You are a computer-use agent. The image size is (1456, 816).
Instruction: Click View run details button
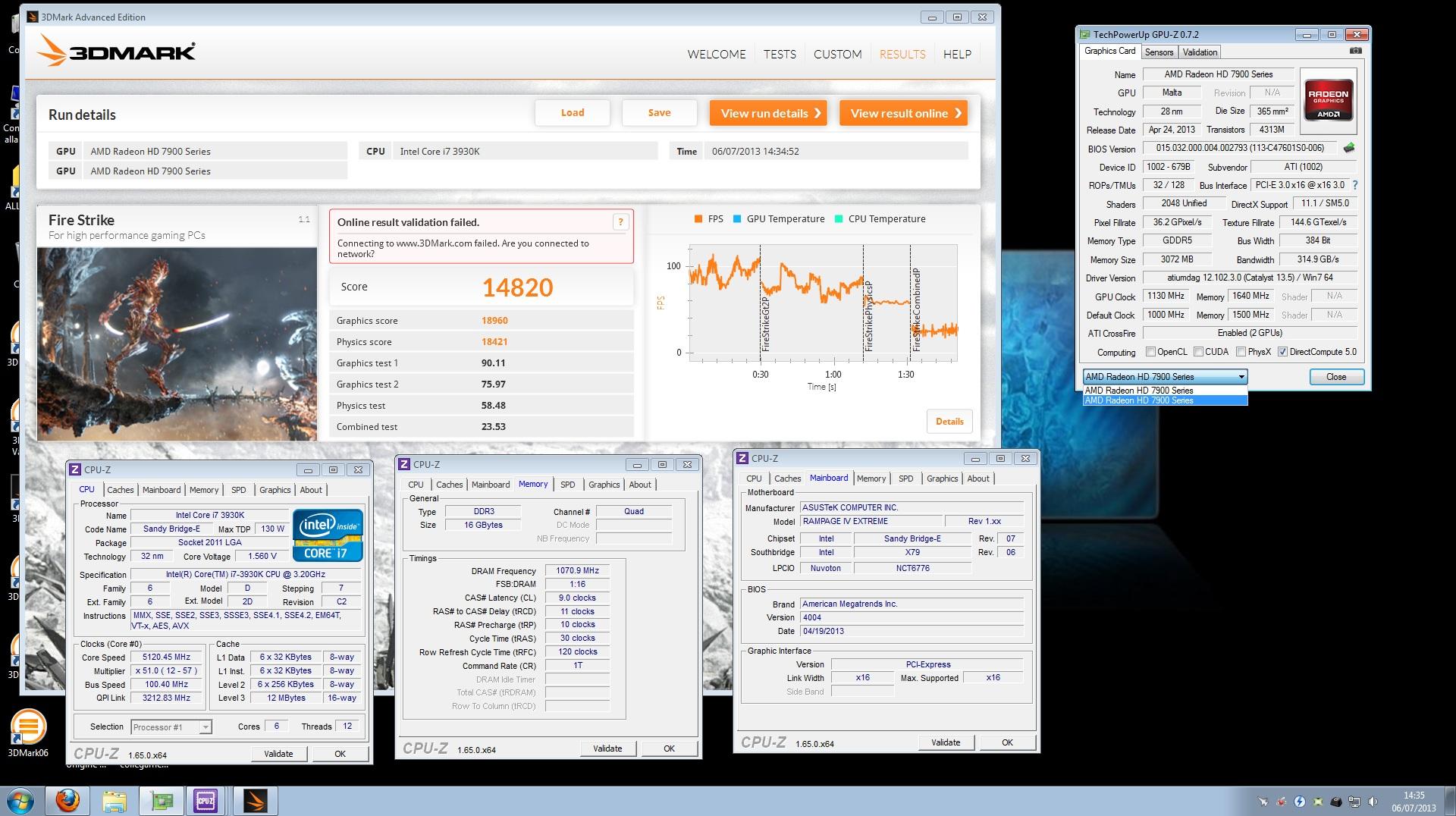coord(768,113)
